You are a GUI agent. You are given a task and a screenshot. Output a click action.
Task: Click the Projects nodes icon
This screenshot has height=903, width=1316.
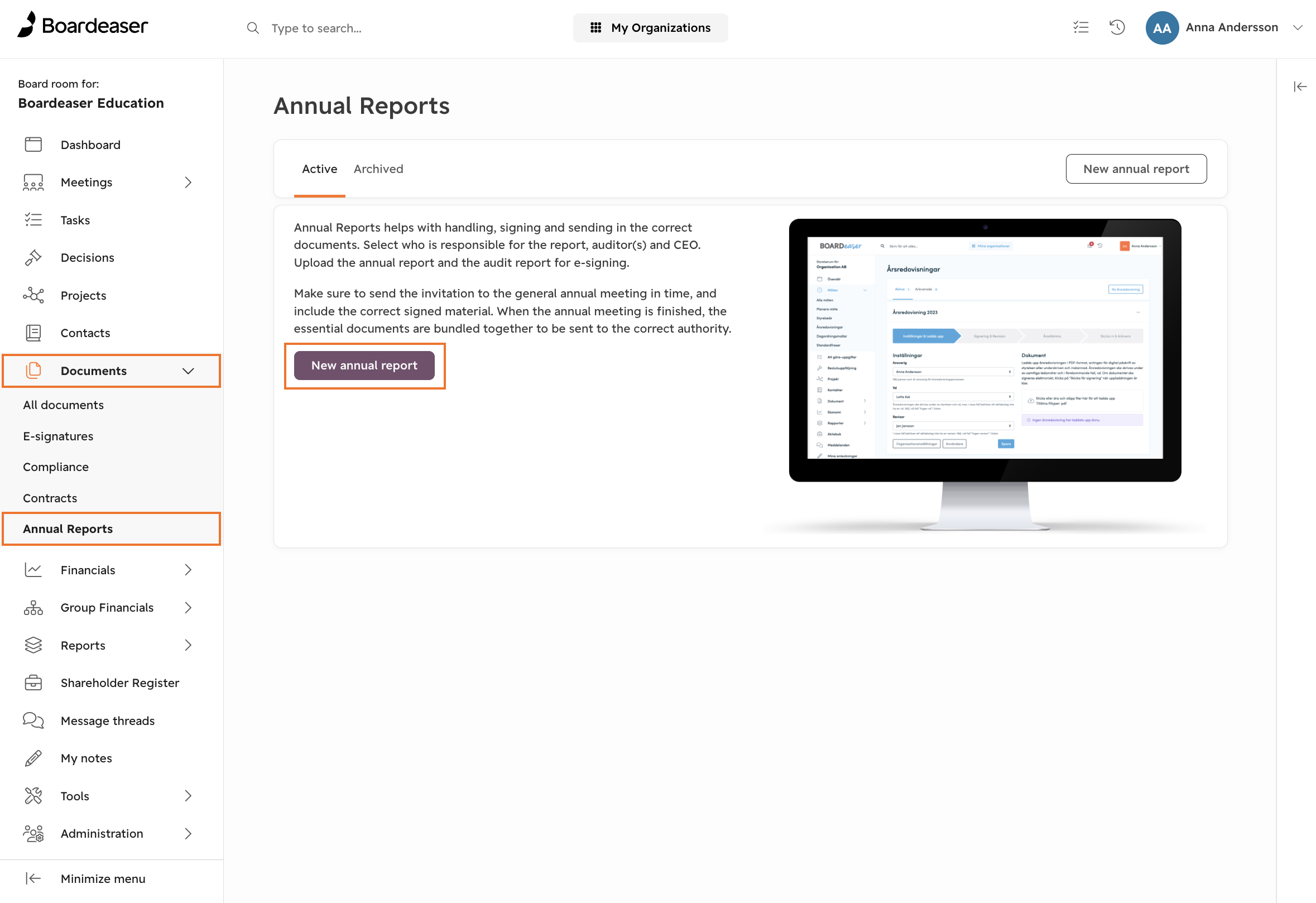[33, 296]
